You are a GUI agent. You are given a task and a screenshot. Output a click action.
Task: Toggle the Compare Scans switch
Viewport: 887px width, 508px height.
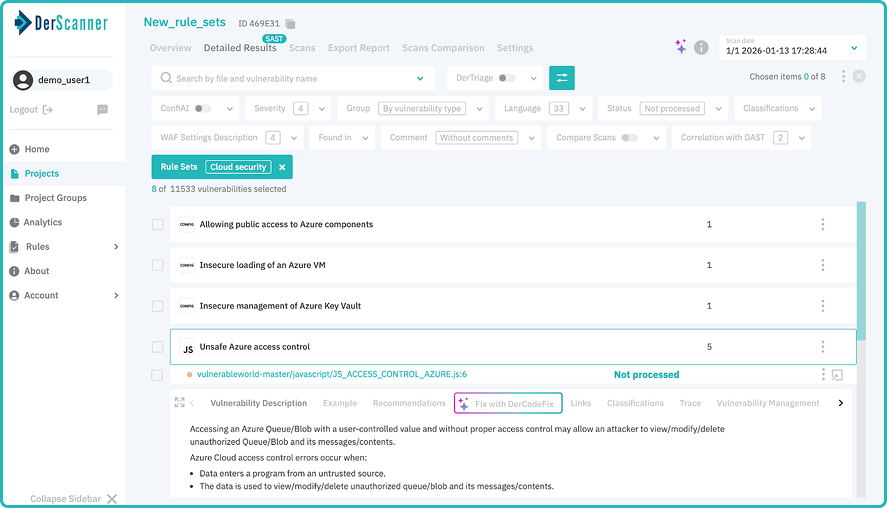[x=629, y=137]
